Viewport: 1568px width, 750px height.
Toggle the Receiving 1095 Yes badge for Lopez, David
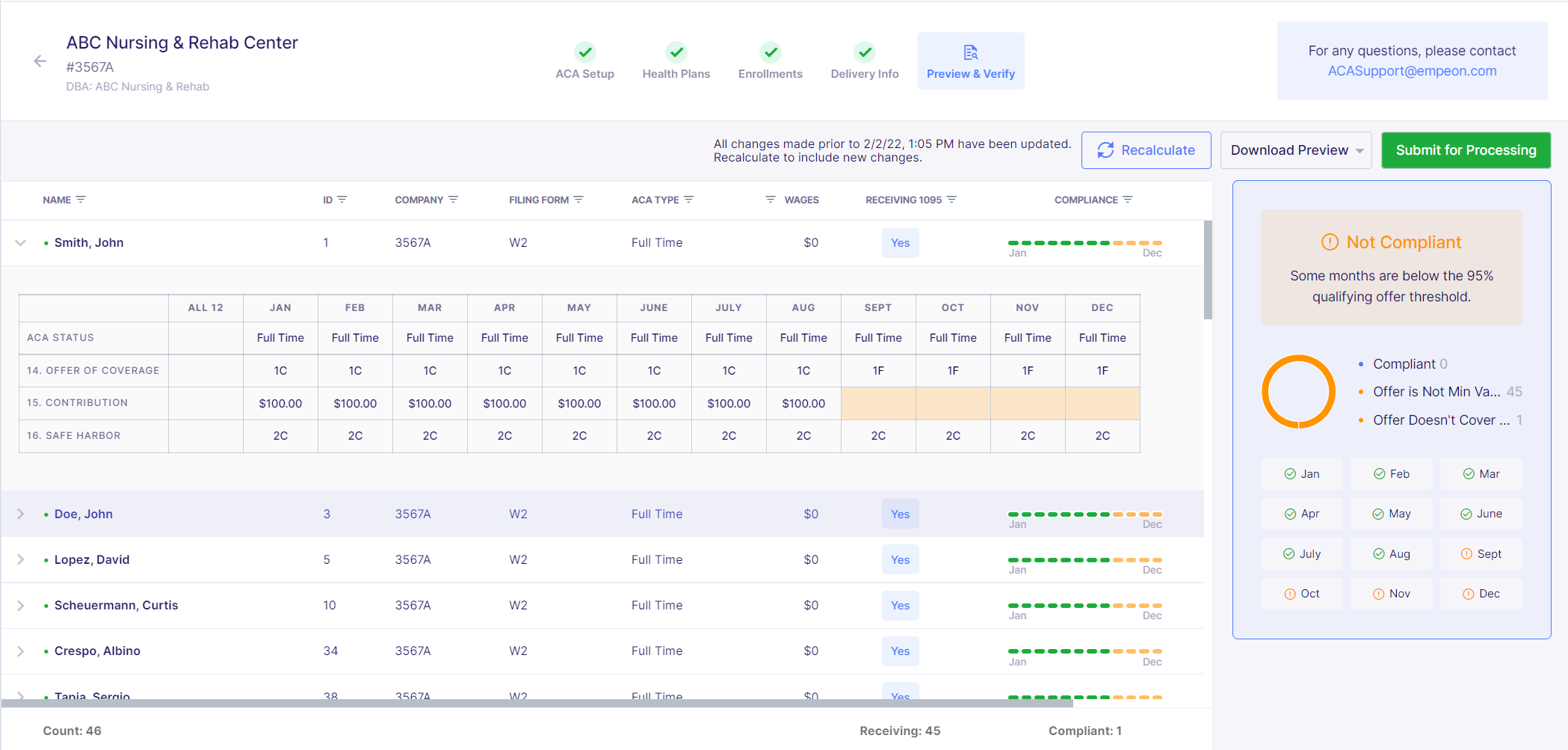901,559
